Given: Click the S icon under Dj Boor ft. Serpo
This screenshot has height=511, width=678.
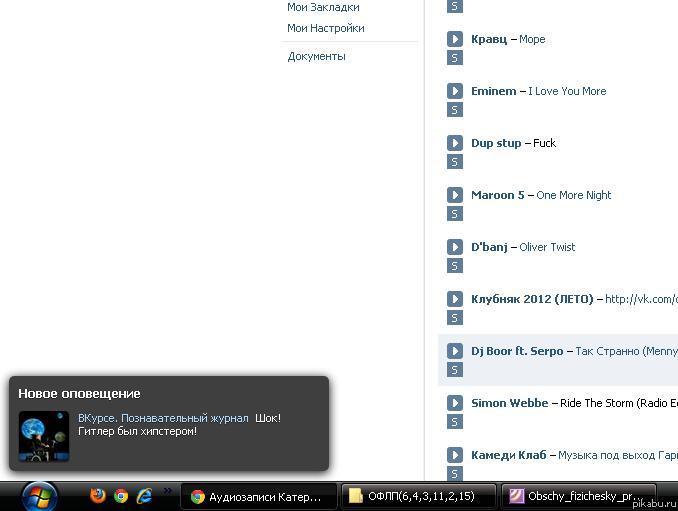Looking at the screenshot, I should 454,370.
